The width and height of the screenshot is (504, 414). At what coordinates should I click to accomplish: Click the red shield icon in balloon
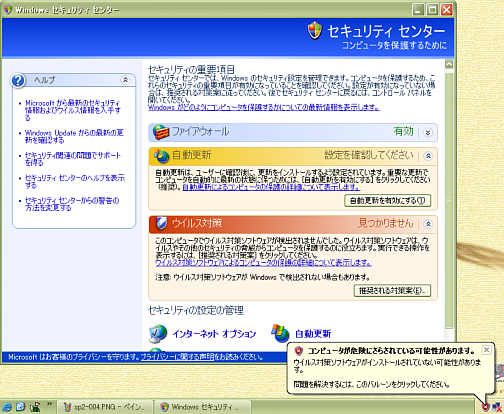pos(298,351)
